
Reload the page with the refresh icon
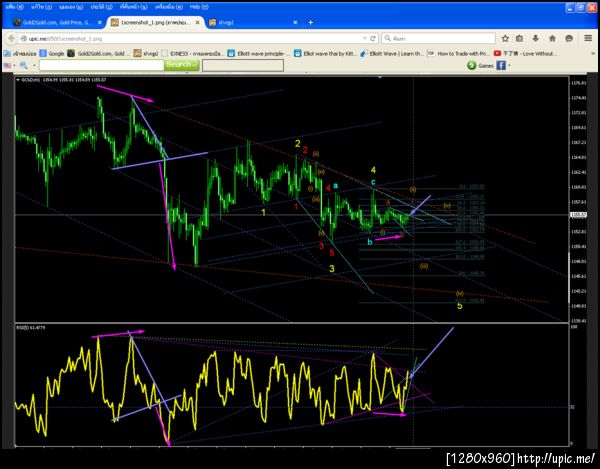[373, 38]
